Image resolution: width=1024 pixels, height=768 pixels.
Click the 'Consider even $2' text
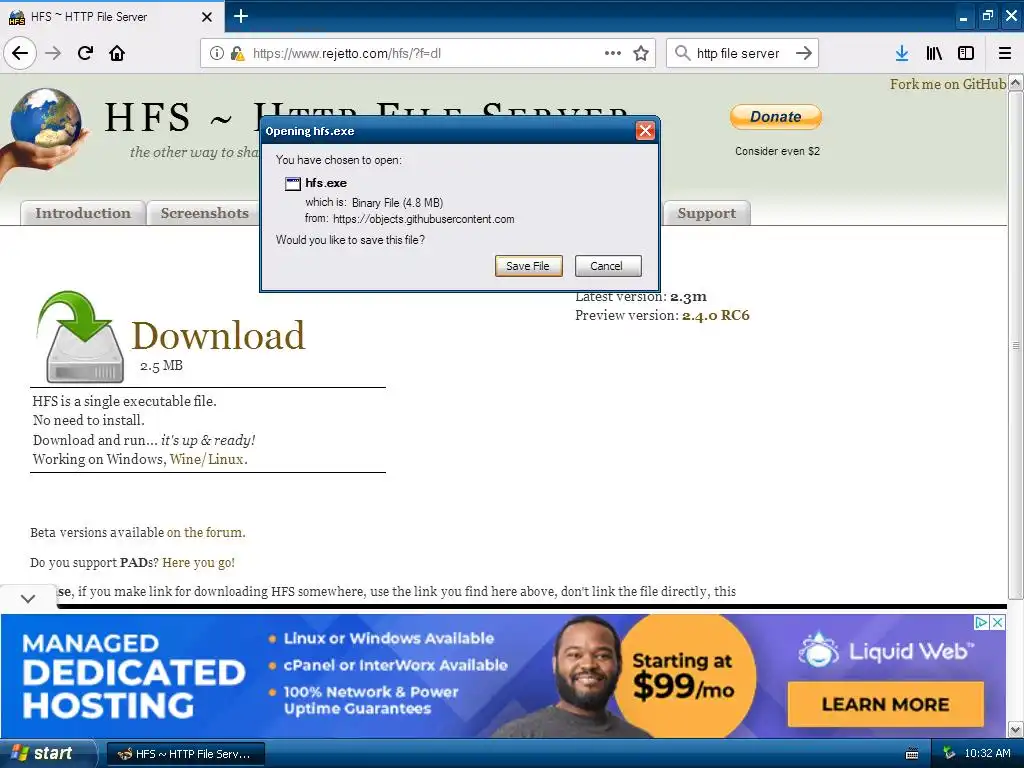[x=777, y=151]
